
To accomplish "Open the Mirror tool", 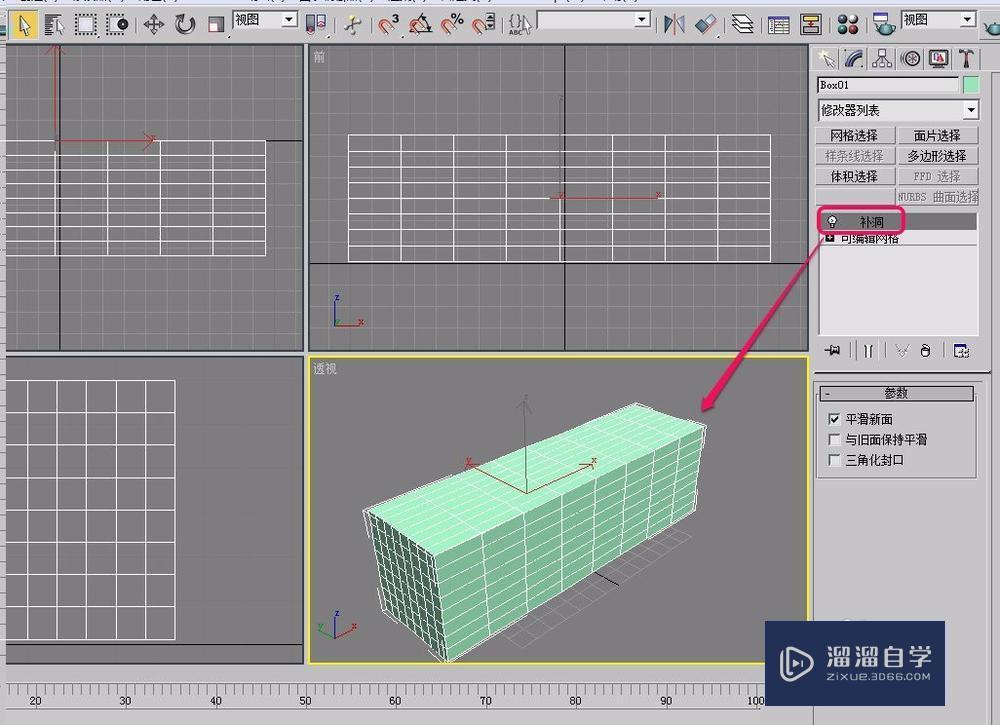I will [674, 23].
